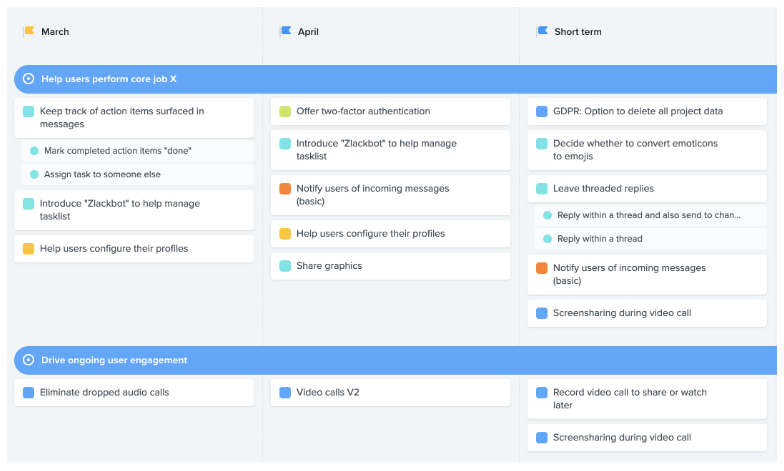Open Eliminate dropped audio calls card
The width and height of the screenshot is (784, 471).
(134, 392)
